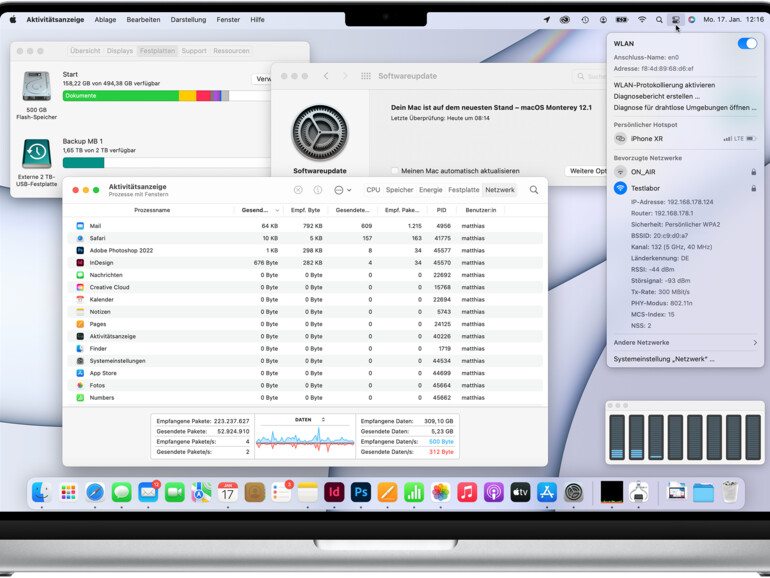Click Diagnosebericht erstellen
This screenshot has width=770, height=578.
(x=657, y=96)
